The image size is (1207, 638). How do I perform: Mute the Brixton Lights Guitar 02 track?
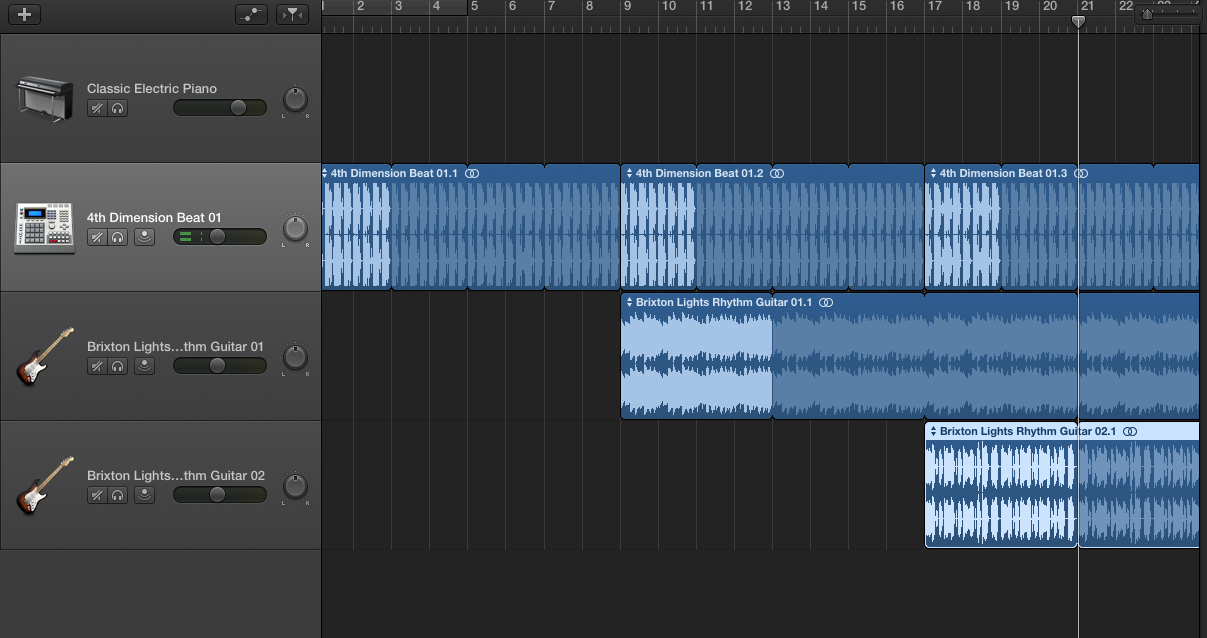point(97,494)
